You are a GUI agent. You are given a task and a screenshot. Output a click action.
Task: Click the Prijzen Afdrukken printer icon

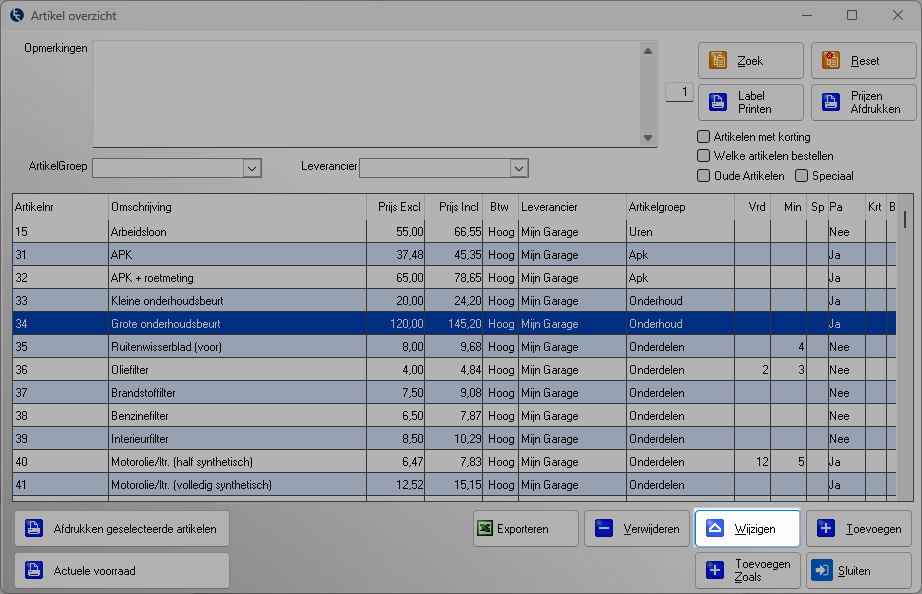click(x=831, y=102)
